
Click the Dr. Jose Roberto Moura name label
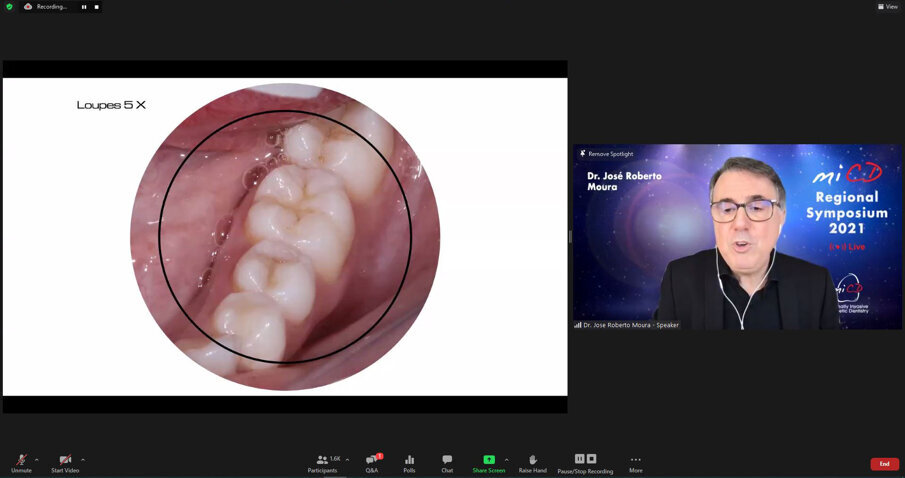[x=627, y=325]
